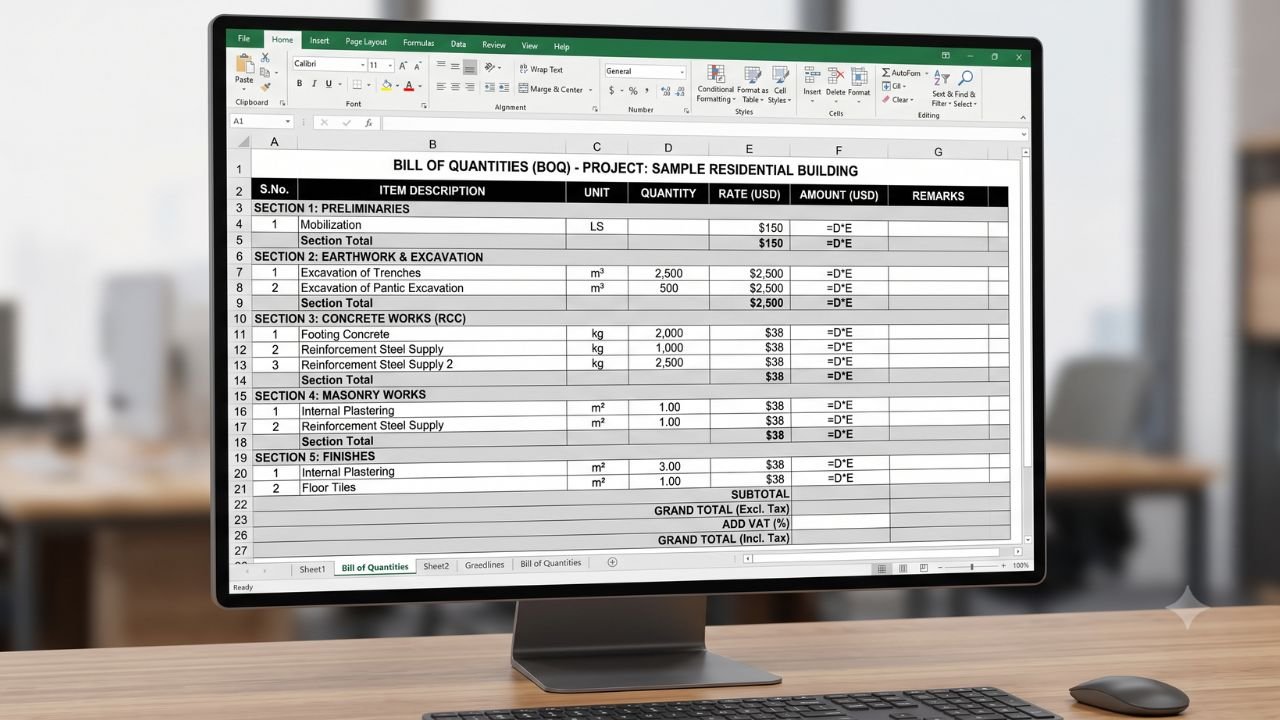Switch to Normal view in status bar
This screenshot has height=720, width=1280.
[882, 569]
